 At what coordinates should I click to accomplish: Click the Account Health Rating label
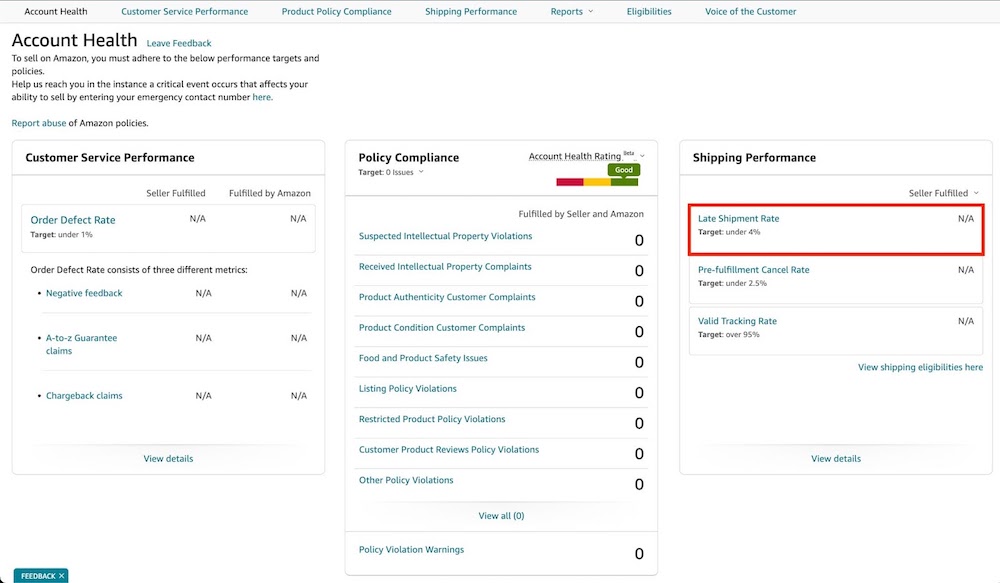[574, 156]
